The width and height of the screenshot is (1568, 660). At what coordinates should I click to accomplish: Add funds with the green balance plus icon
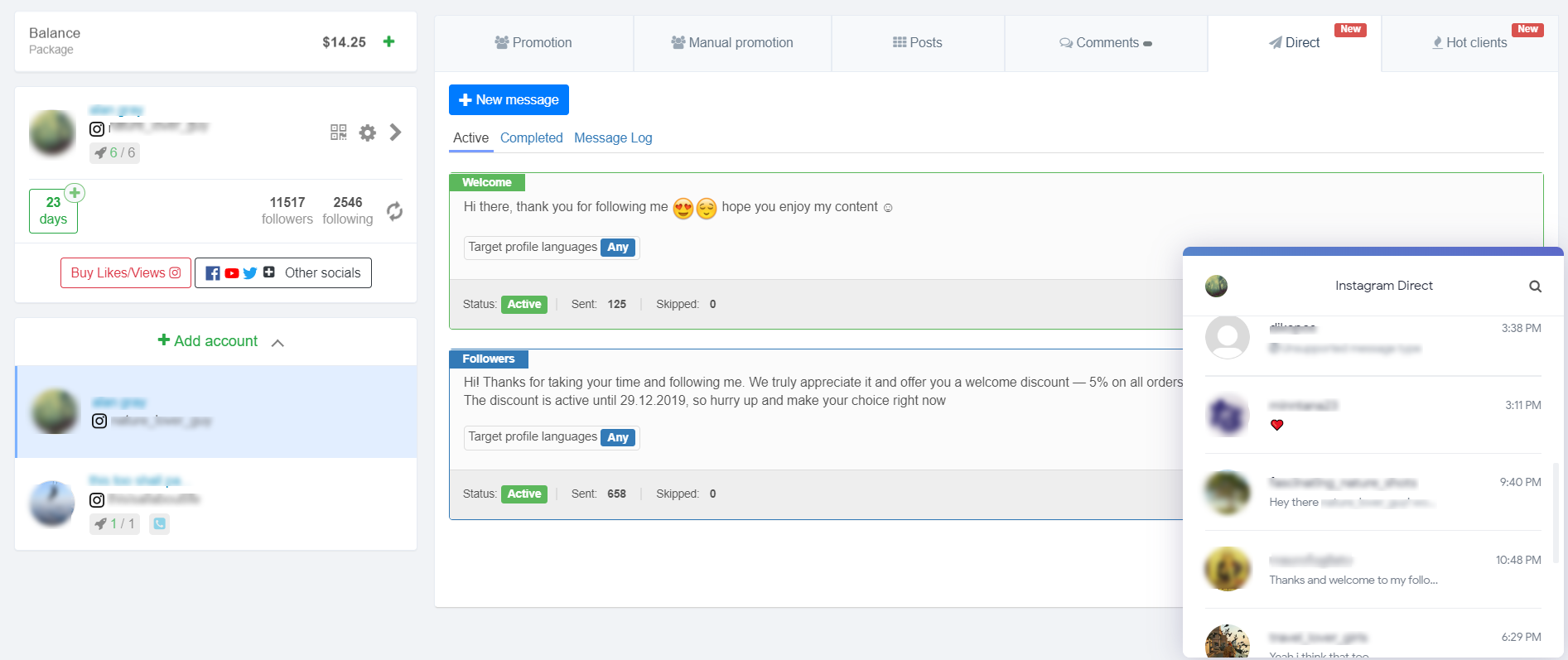click(x=388, y=41)
